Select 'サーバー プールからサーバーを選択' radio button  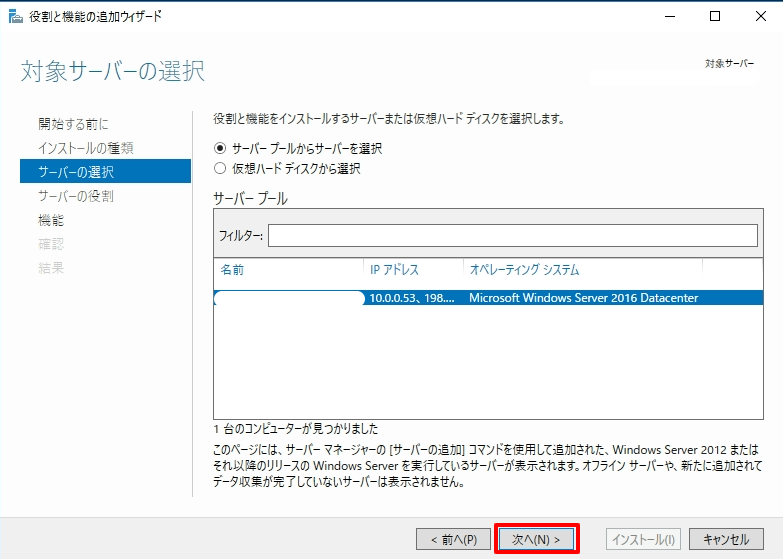[x=220, y=148]
